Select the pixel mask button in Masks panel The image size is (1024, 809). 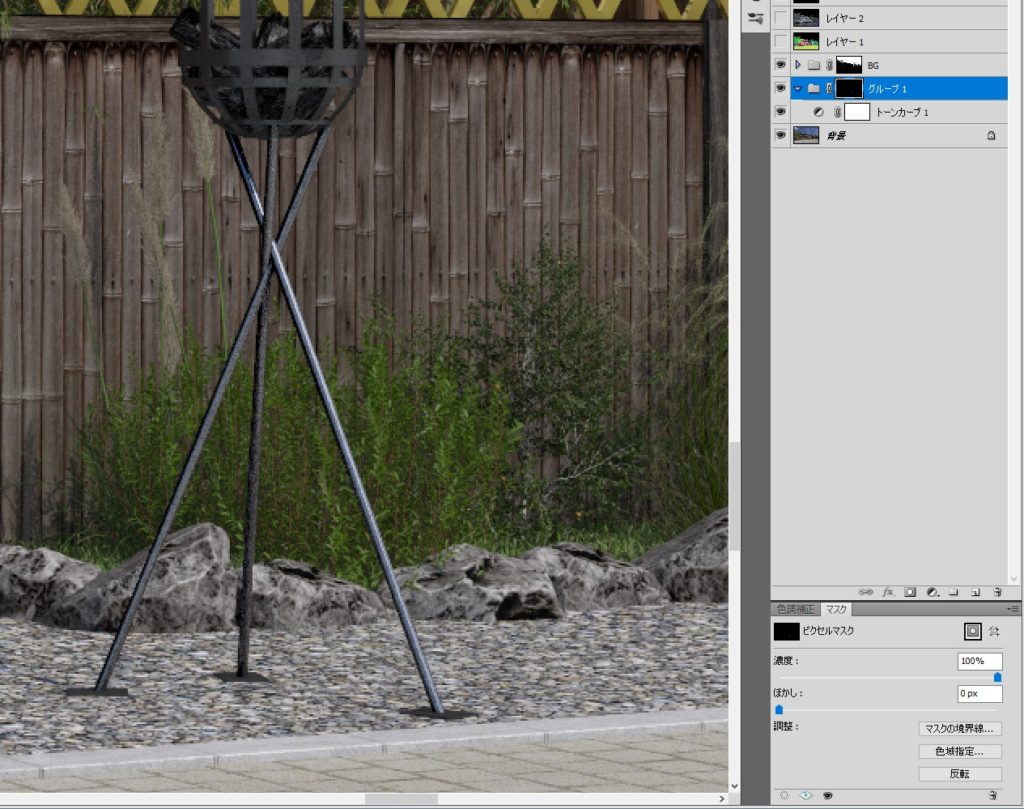971,632
